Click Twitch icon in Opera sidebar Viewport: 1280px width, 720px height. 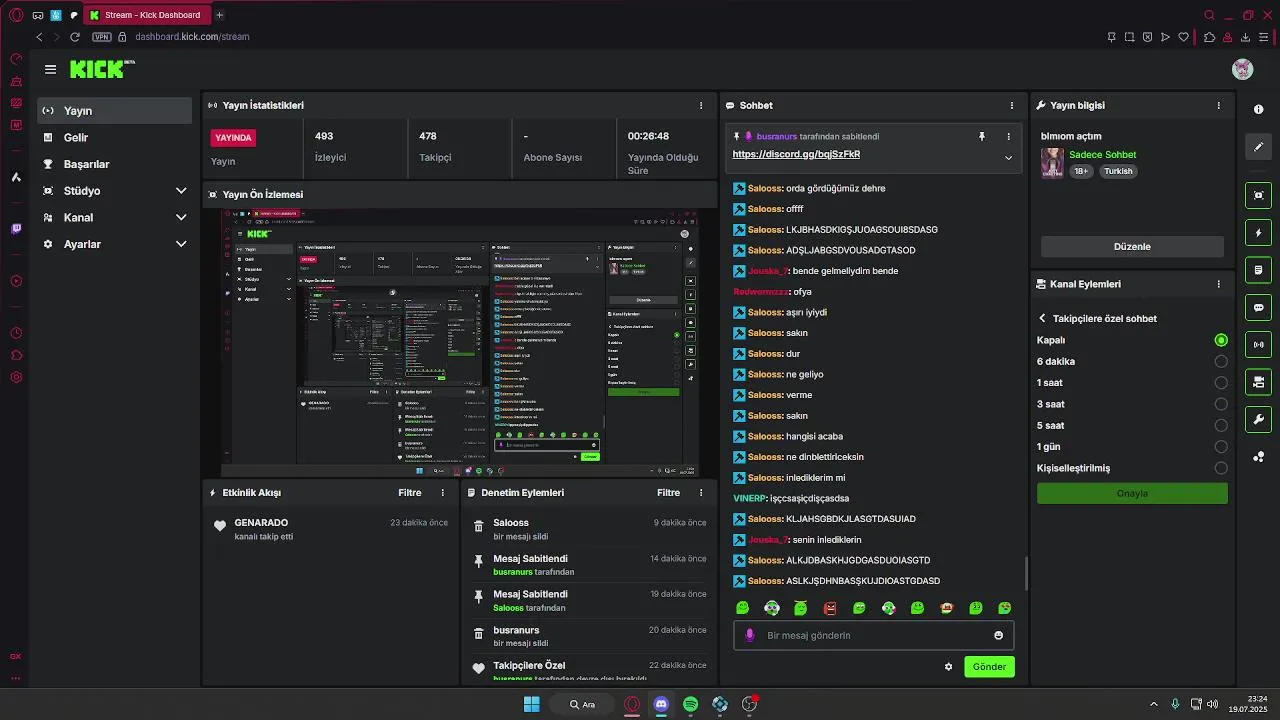tap(16, 229)
